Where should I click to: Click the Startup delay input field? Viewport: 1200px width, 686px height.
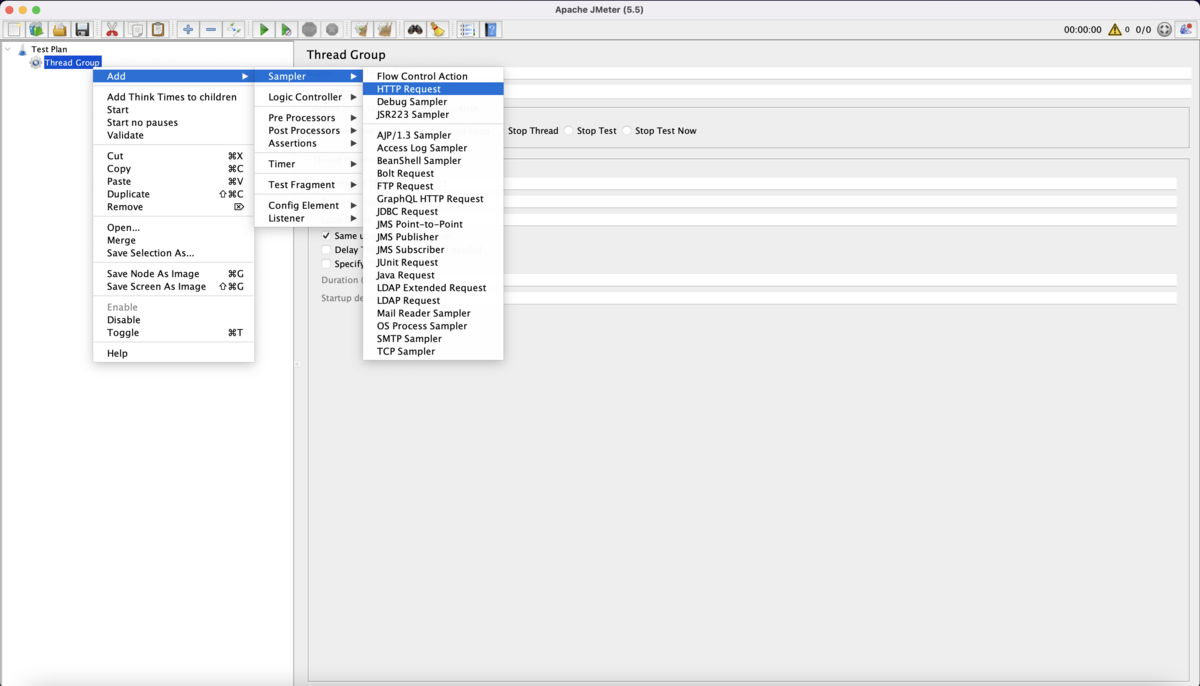(x=840, y=298)
